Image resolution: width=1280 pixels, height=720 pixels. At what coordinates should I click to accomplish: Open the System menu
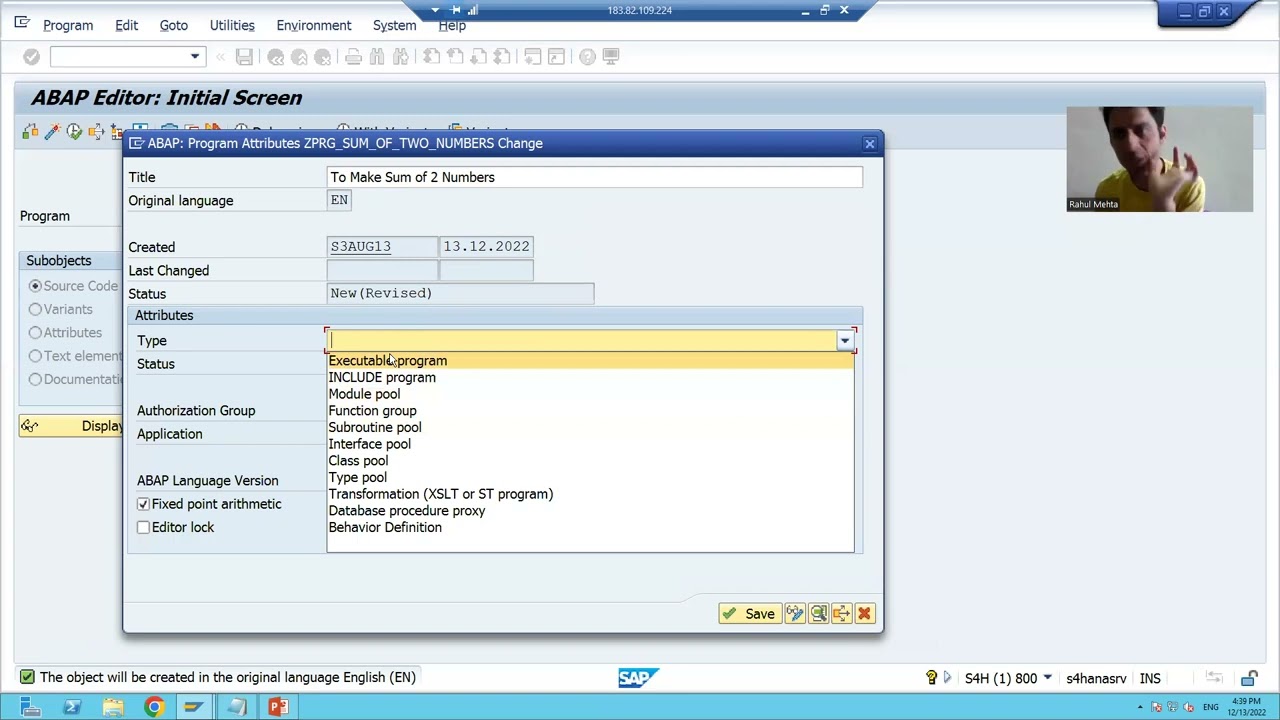(x=394, y=25)
